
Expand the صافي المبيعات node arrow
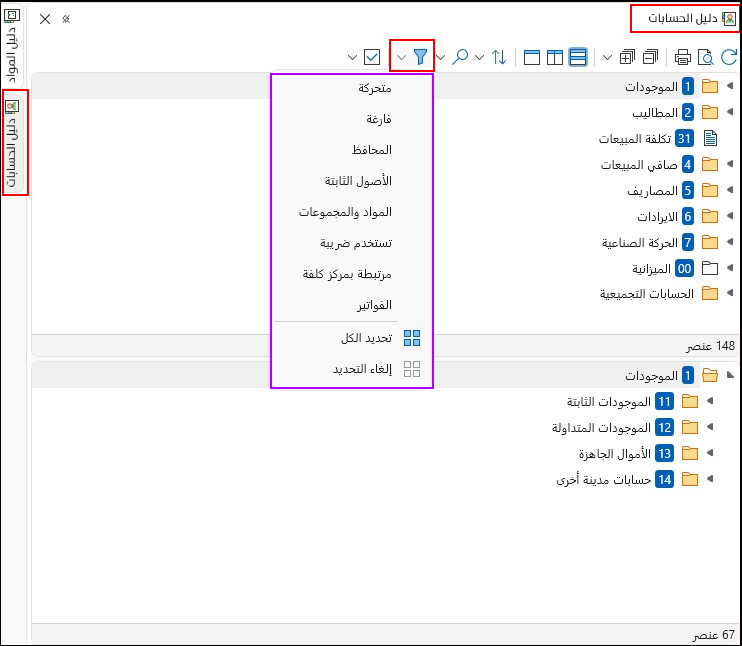tap(730, 164)
